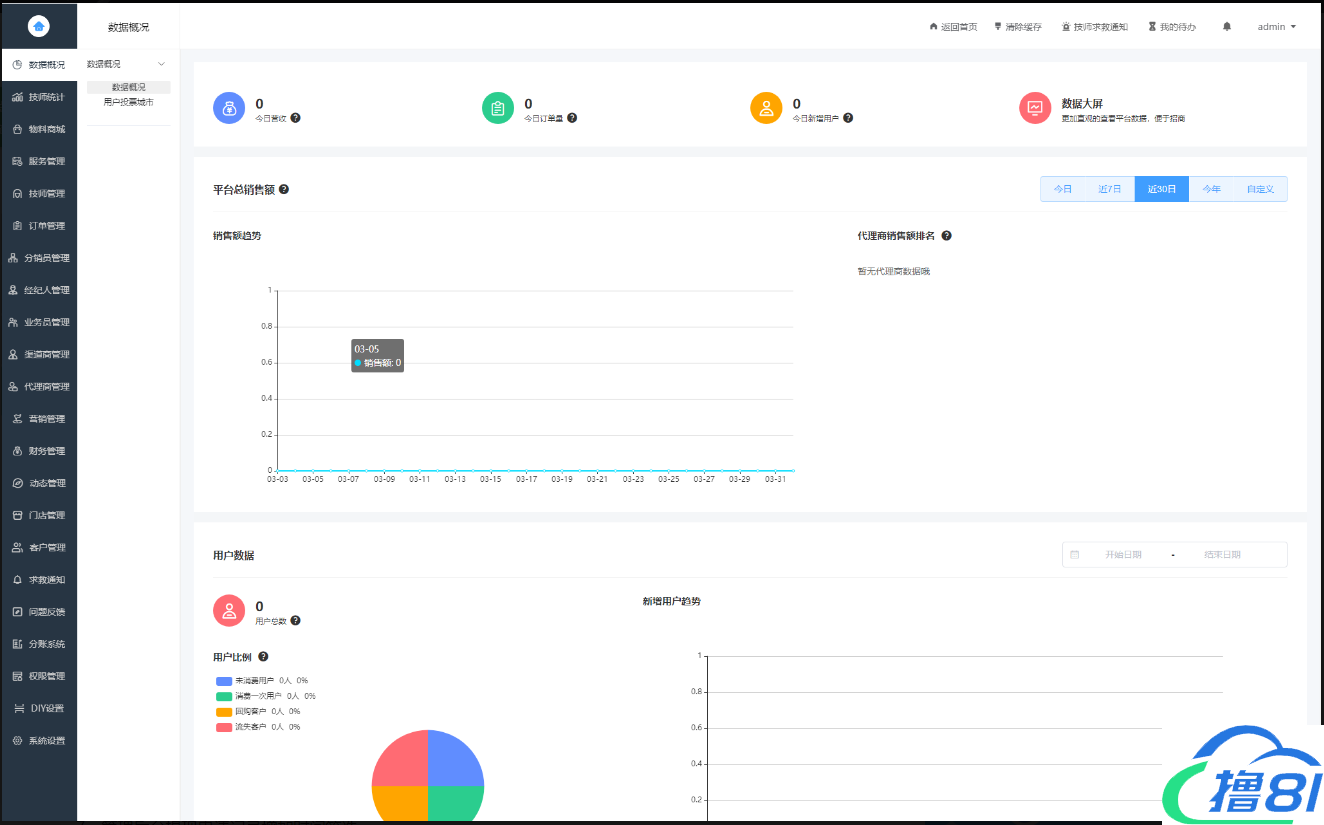Switch to the 近7日 tab
This screenshot has width=1324, height=825.
(1110, 189)
